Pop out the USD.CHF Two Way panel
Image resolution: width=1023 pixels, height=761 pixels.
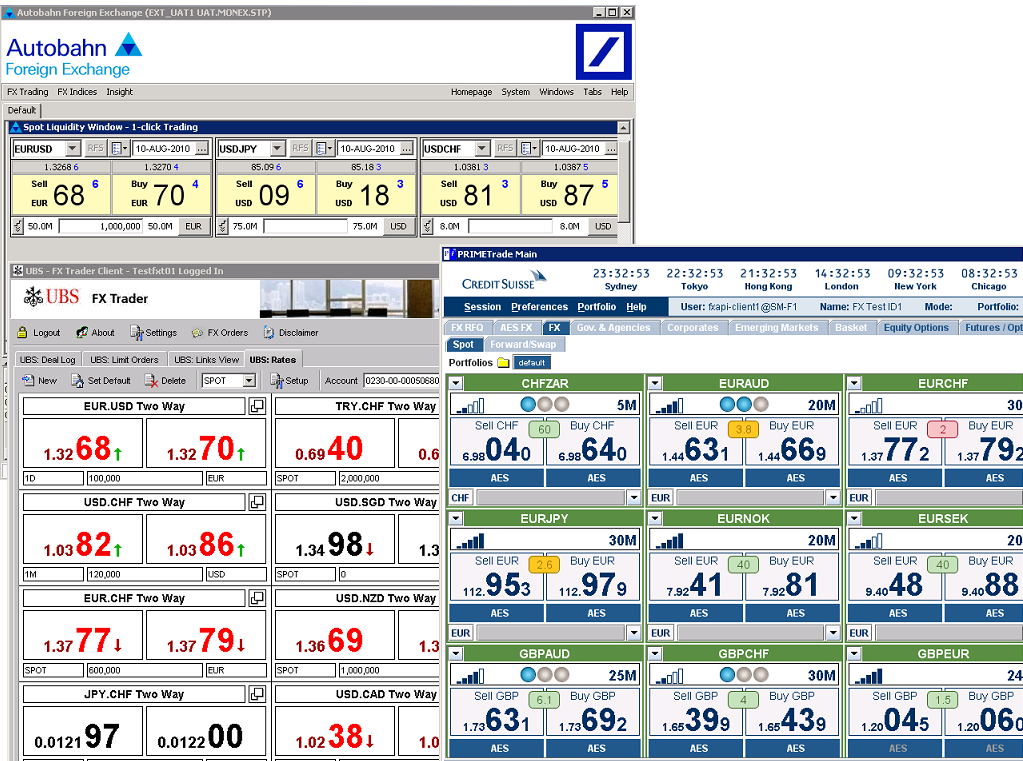pos(258,502)
